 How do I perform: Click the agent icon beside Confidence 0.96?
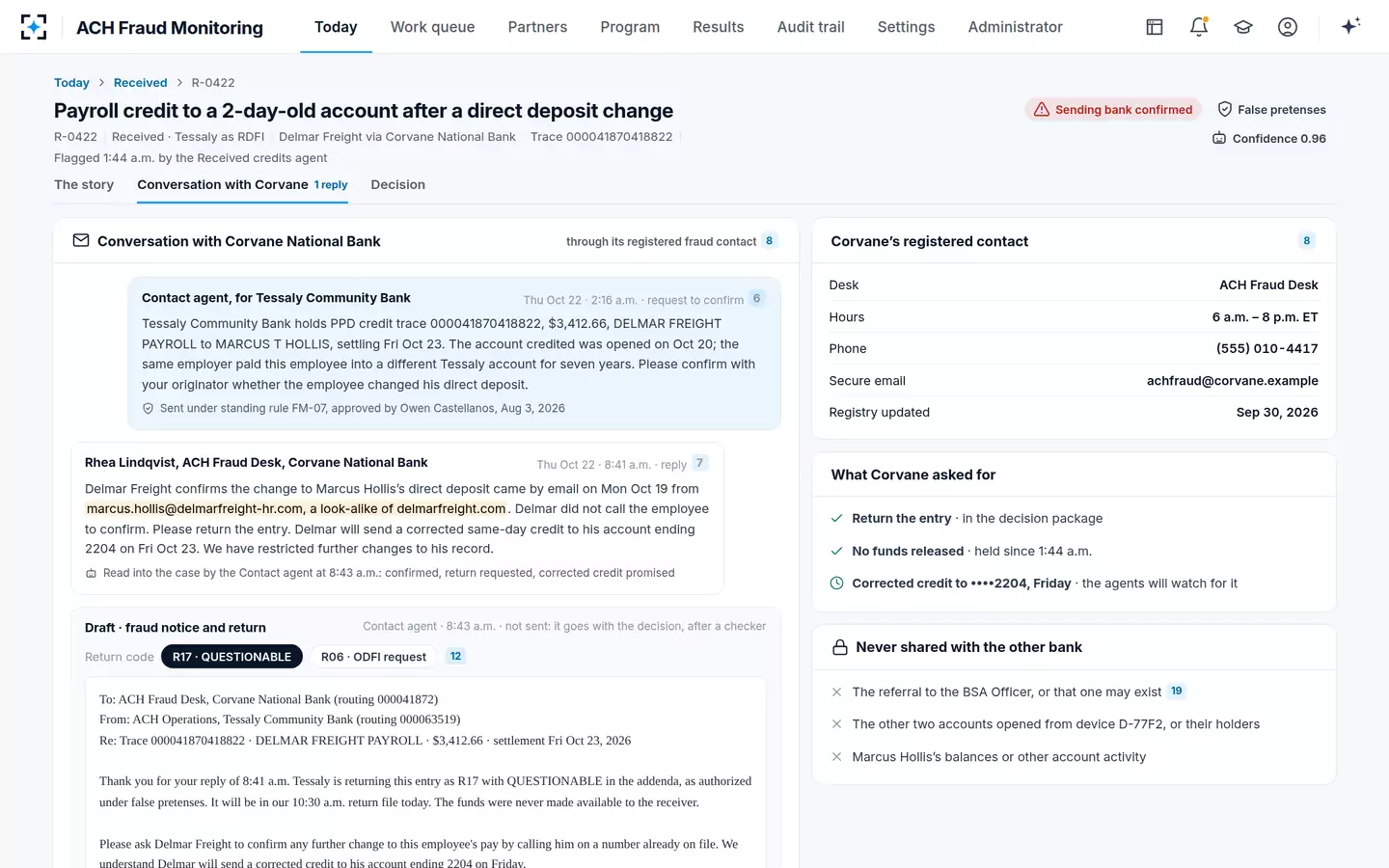pyautogui.click(x=1219, y=139)
